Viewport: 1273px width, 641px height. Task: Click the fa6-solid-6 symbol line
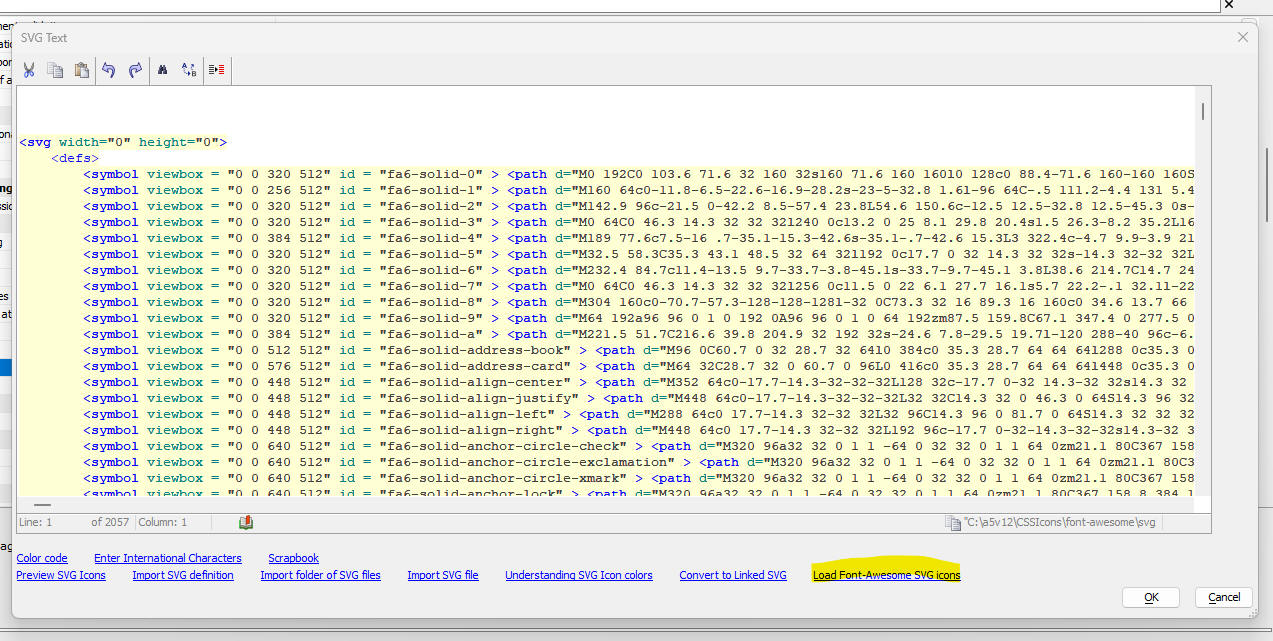pos(639,270)
